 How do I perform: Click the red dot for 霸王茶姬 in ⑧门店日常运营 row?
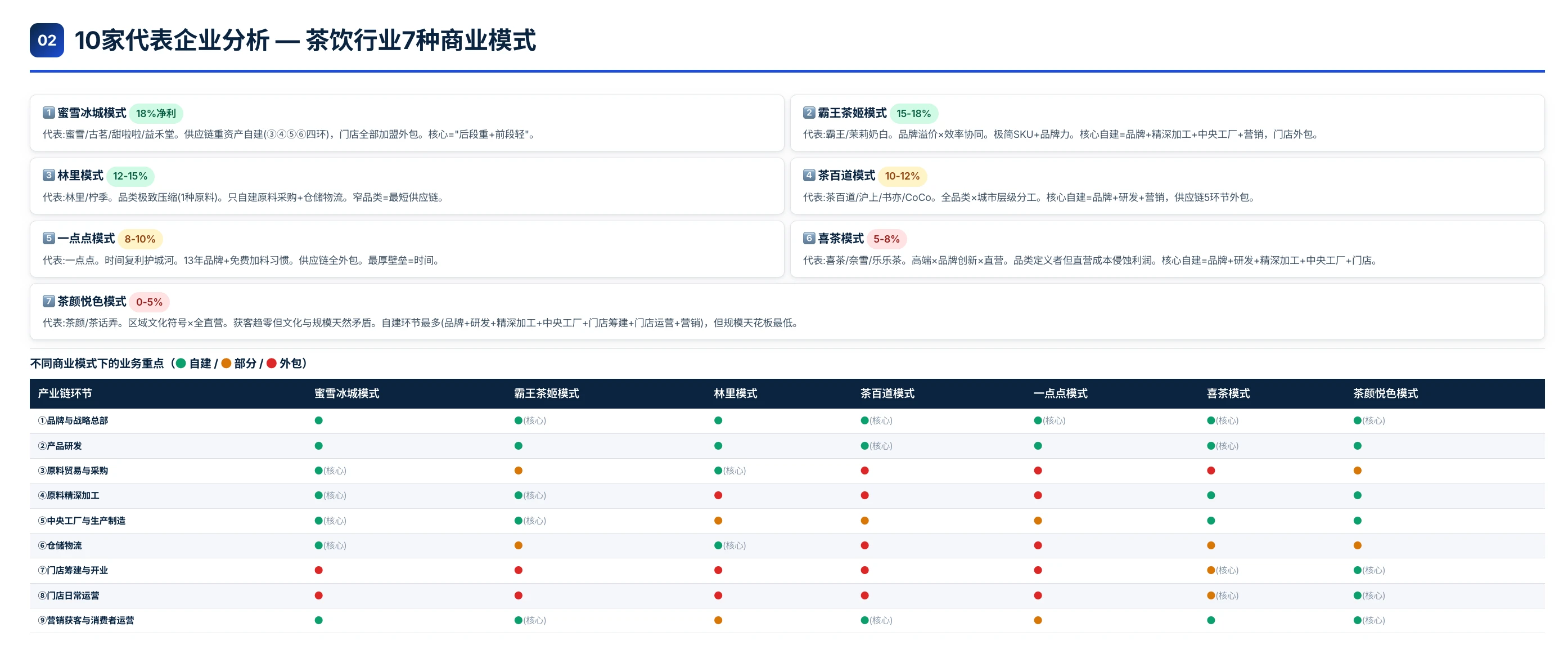click(518, 595)
